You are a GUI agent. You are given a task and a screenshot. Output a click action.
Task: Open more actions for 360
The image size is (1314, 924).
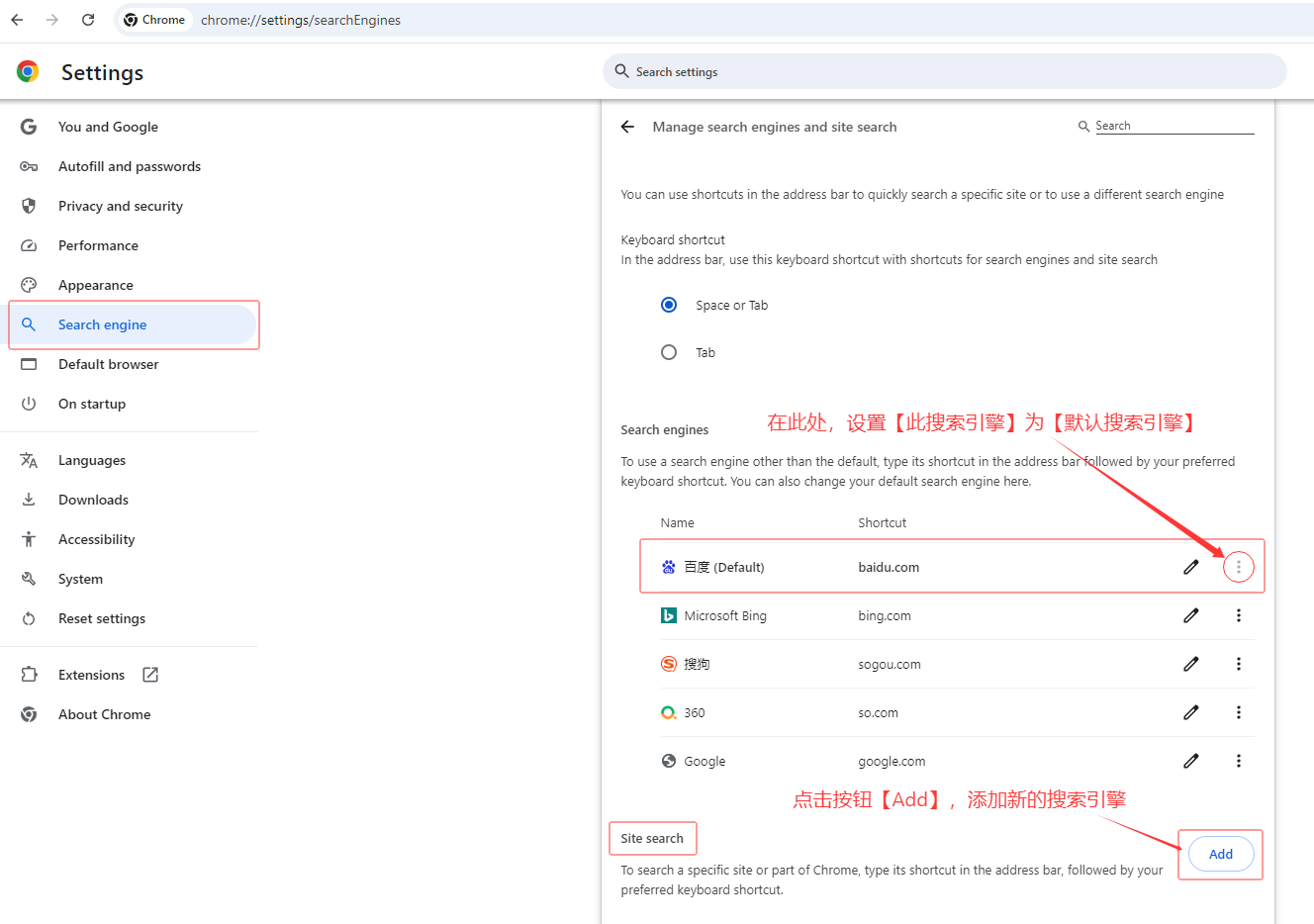[x=1239, y=712]
